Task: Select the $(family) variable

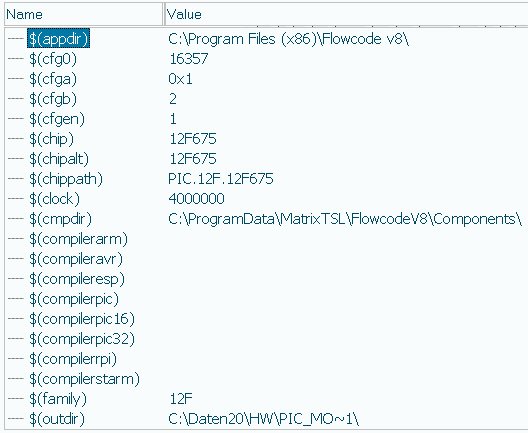Action: (x=58, y=399)
